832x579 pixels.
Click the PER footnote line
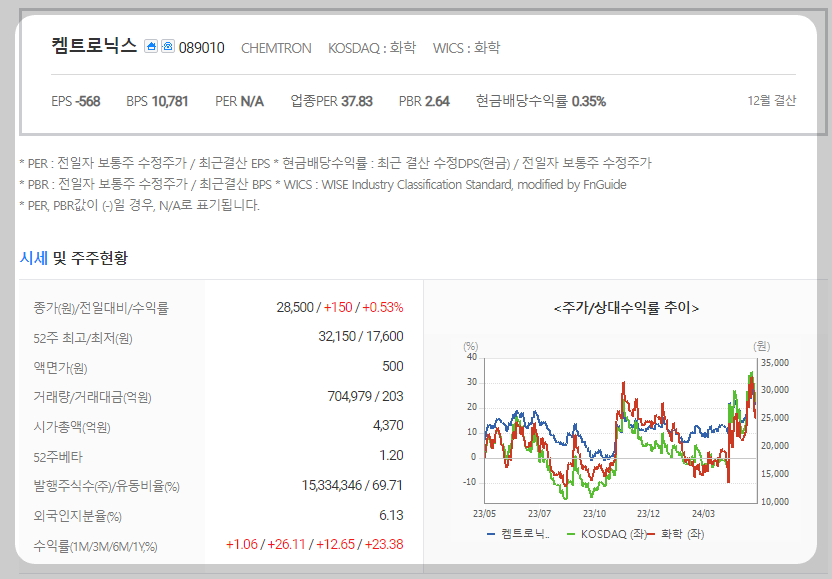[335, 163]
